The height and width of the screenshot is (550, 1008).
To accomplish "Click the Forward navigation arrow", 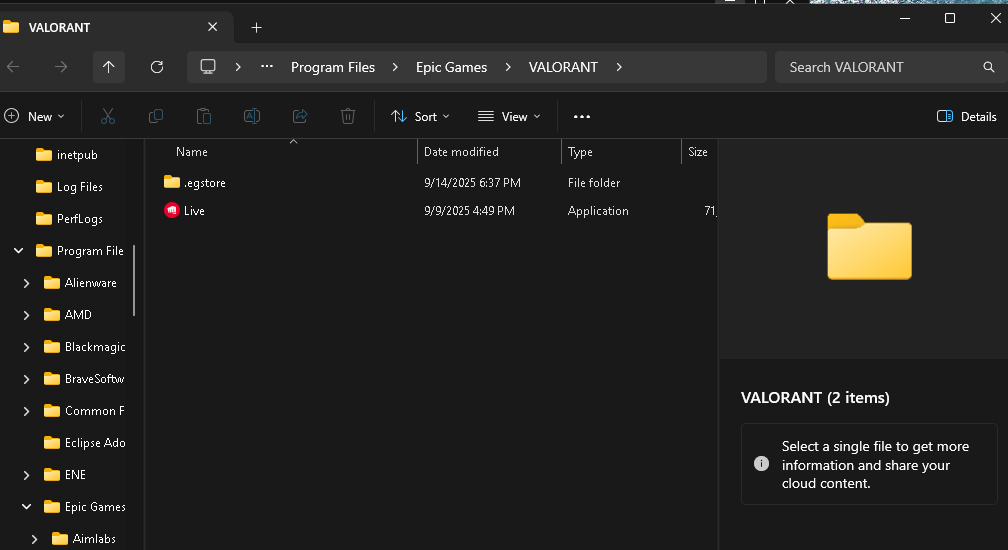I will (x=61, y=67).
